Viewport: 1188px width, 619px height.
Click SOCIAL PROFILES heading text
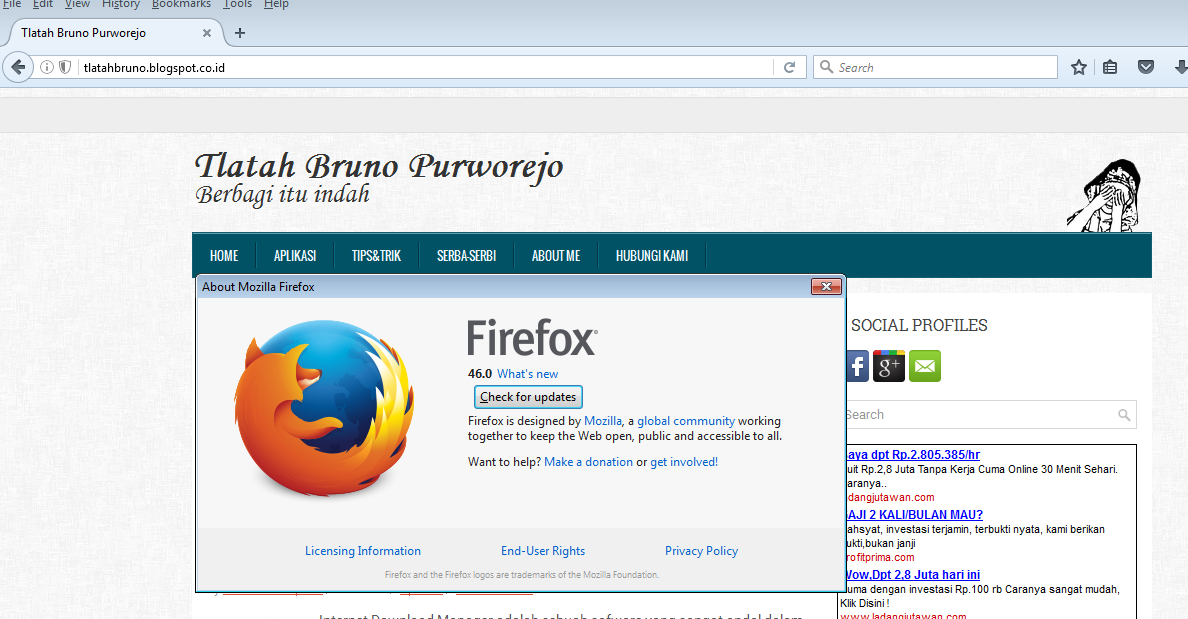point(919,325)
